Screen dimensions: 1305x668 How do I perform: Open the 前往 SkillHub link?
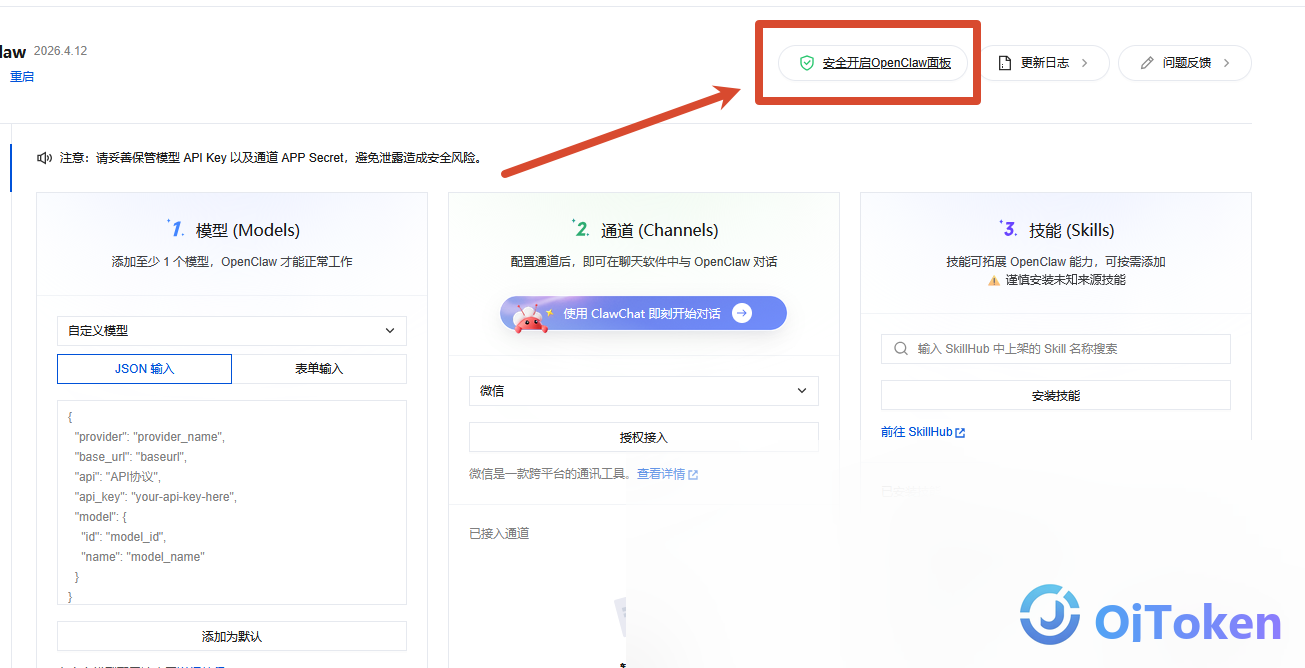tap(917, 432)
